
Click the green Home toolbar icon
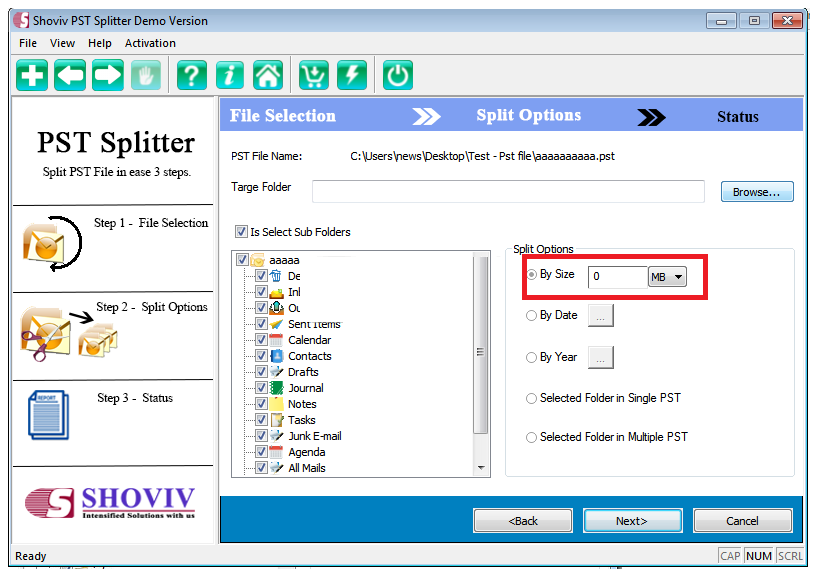tap(268, 75)
